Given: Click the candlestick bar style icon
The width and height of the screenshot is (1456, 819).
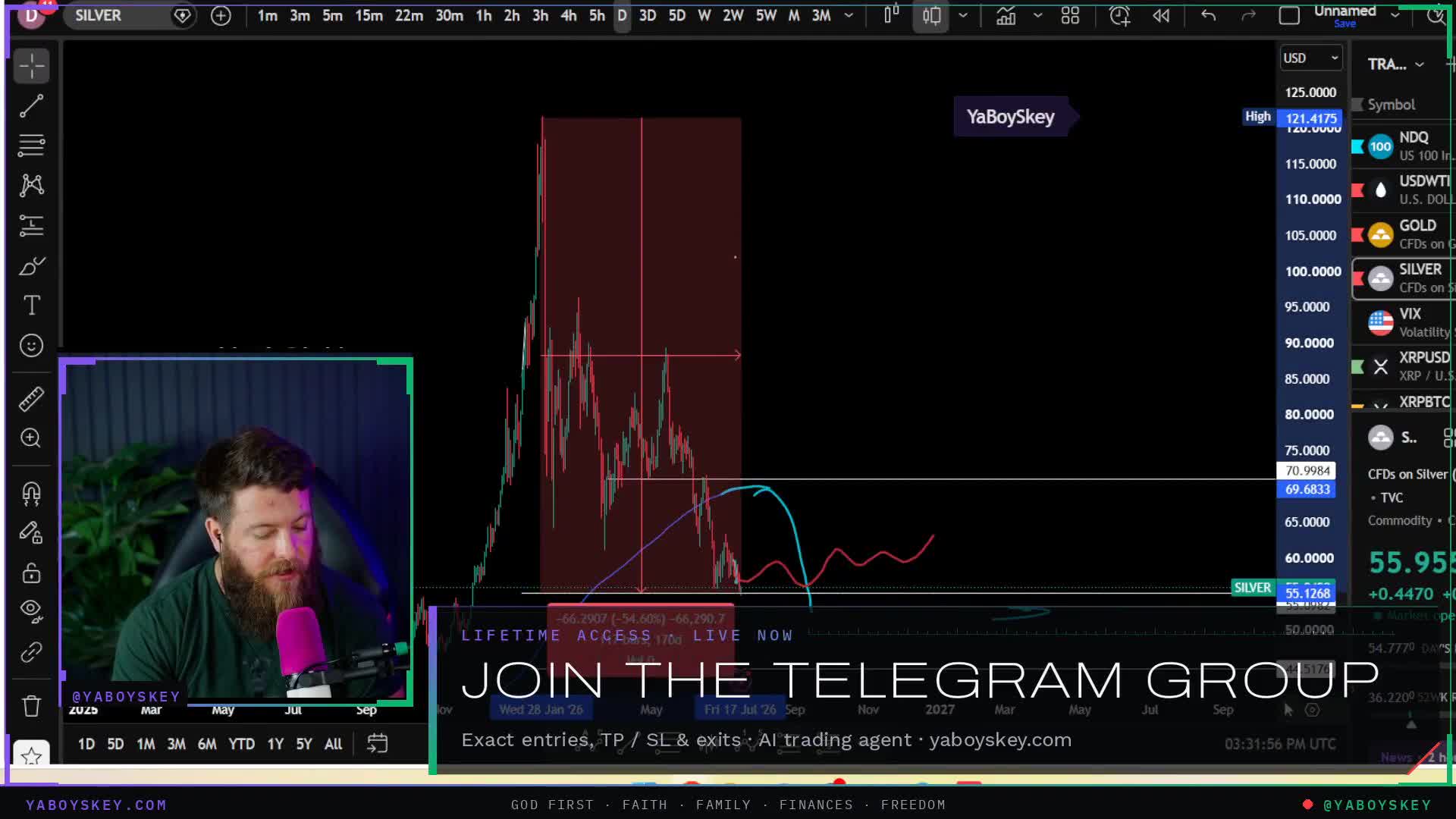Looking at the screenshot, I should pyautogui.click(x=892, y=15).
